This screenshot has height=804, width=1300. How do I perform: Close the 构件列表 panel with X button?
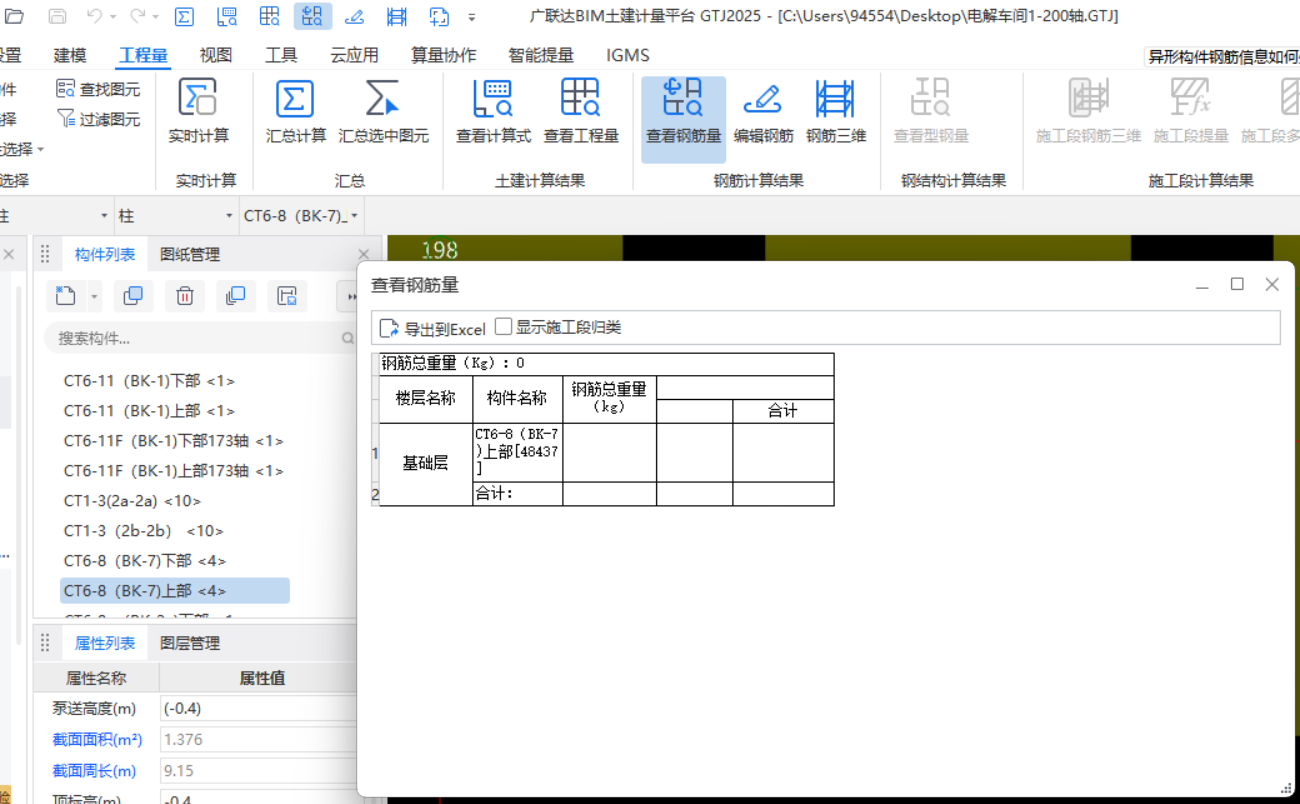(x=363, y=255)
